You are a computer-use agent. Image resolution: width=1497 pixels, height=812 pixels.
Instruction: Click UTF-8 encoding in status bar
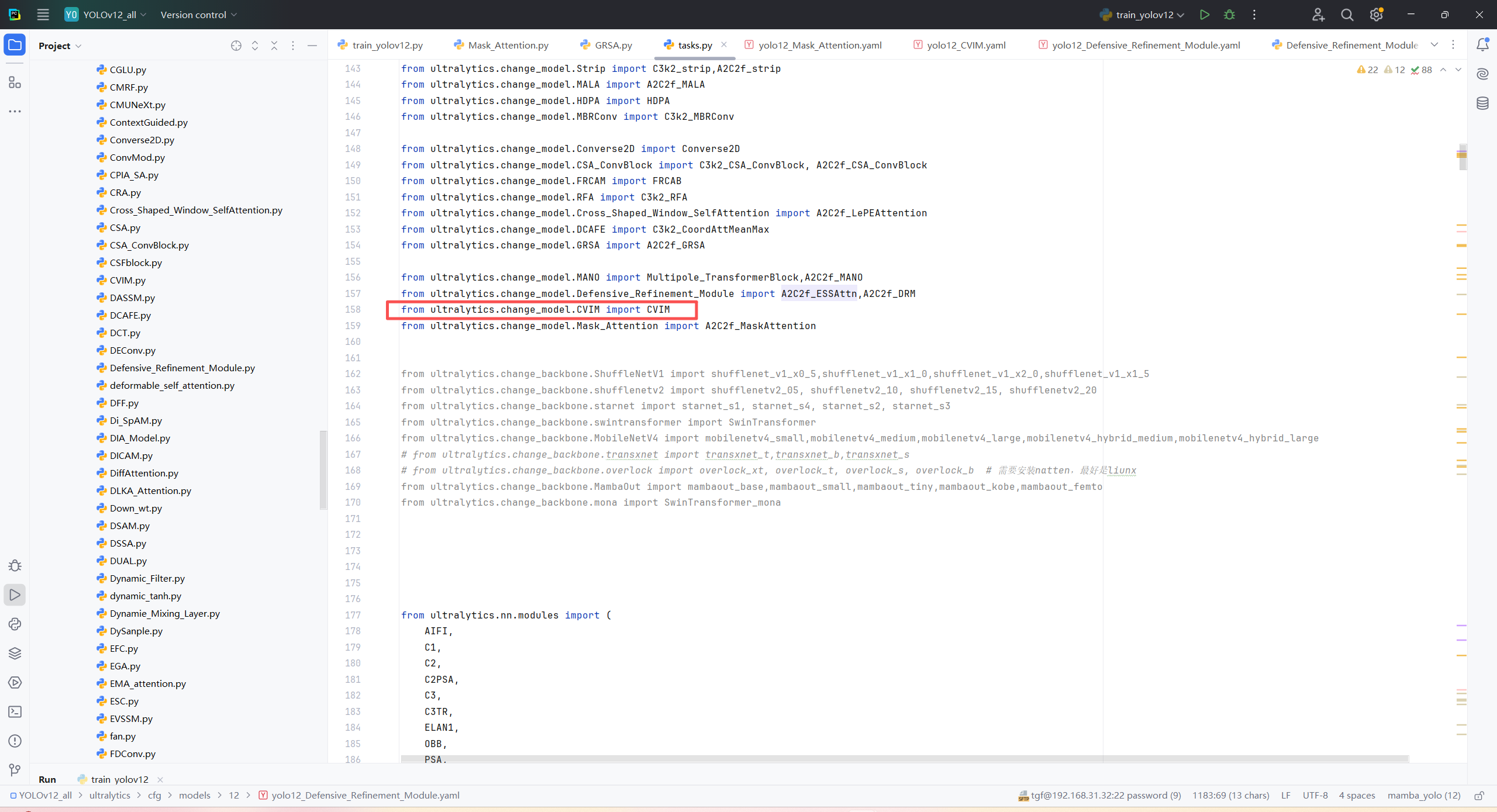click(1315, 795)
